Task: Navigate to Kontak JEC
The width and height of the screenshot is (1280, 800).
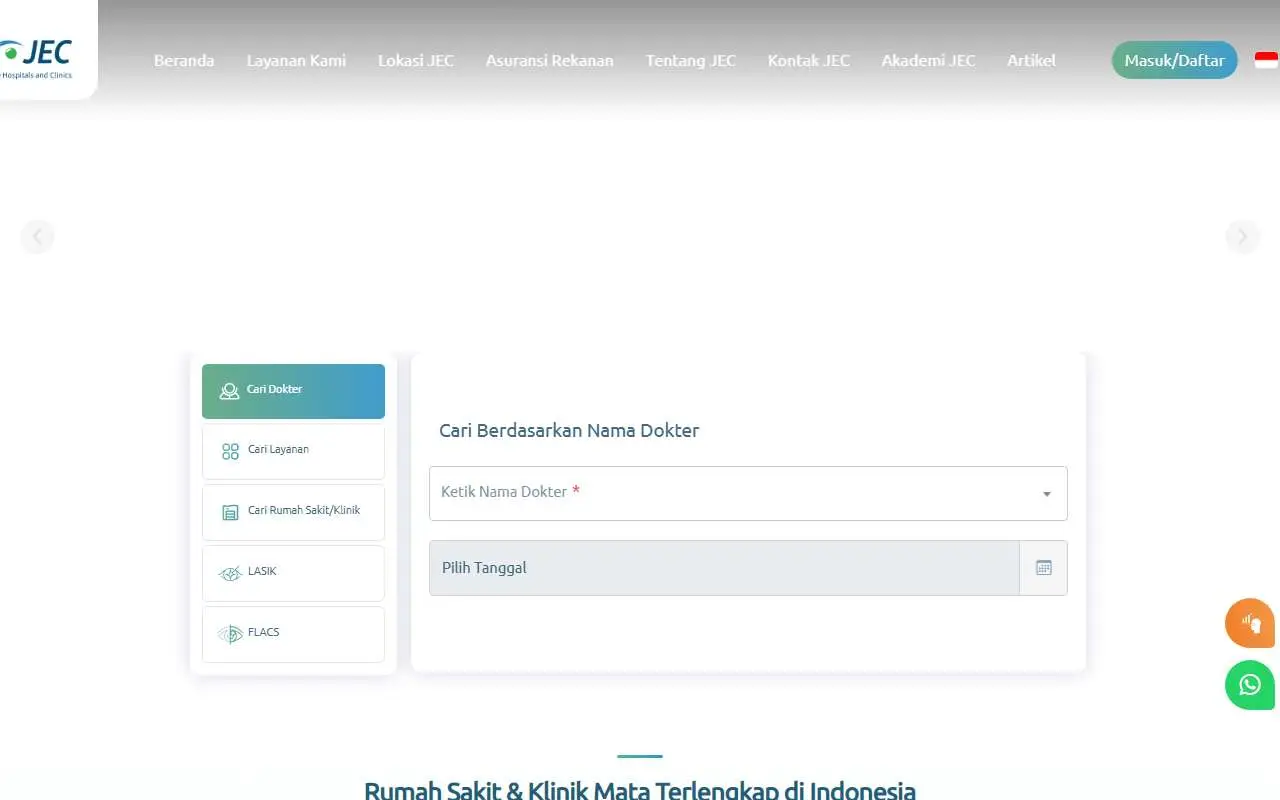Action: coord(809,60)
